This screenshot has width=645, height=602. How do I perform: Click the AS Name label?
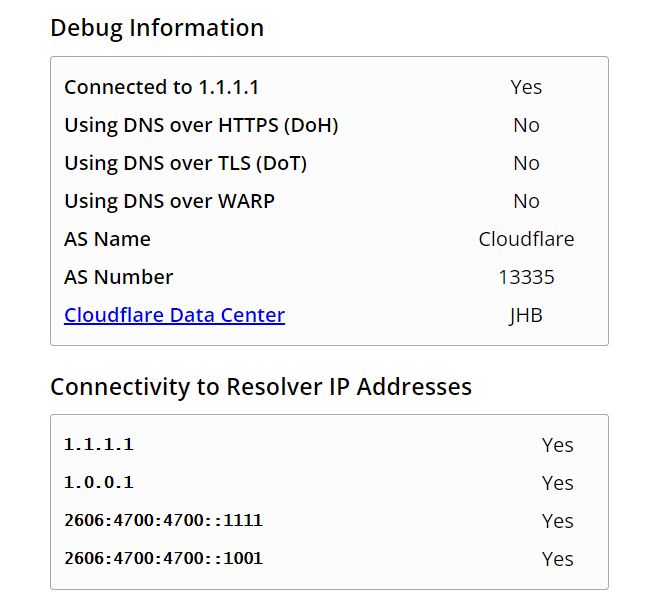click(x=107, y=239)
